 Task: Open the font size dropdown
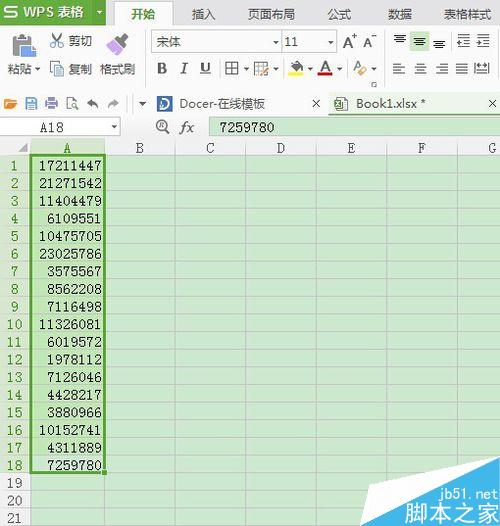pos(331,42)
